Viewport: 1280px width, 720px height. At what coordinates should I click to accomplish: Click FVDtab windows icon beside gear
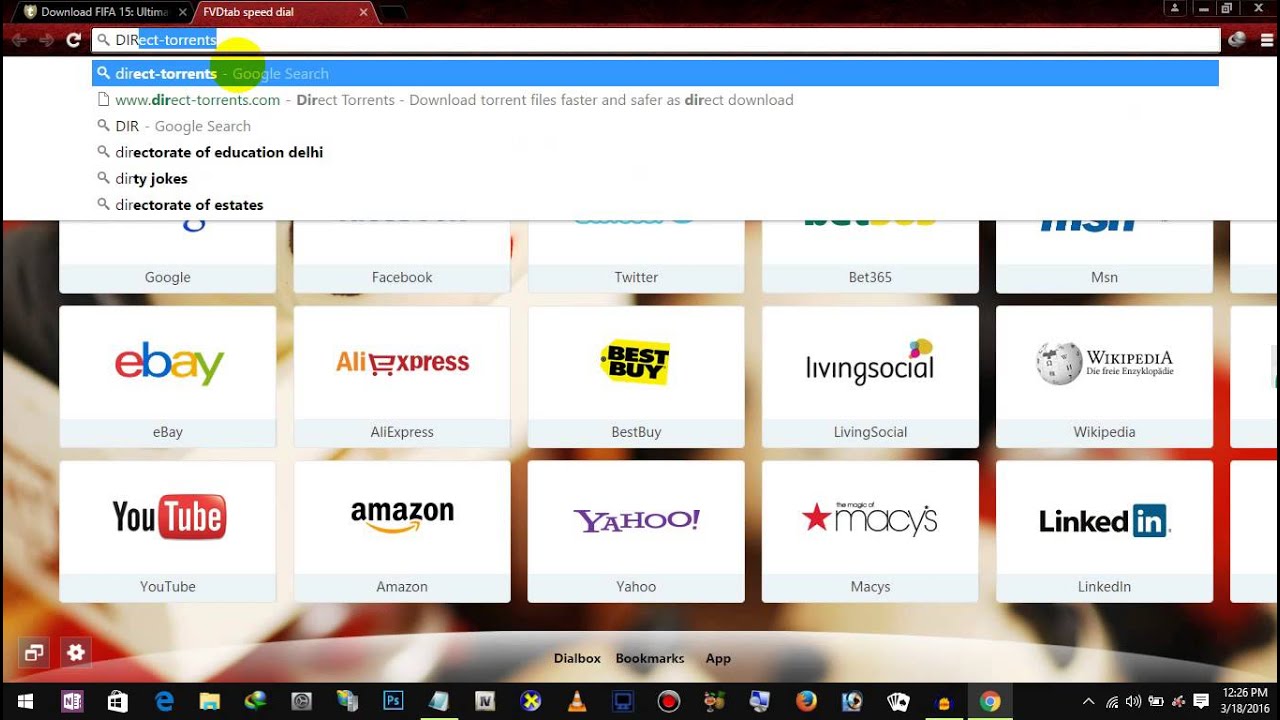pos(33,653)
